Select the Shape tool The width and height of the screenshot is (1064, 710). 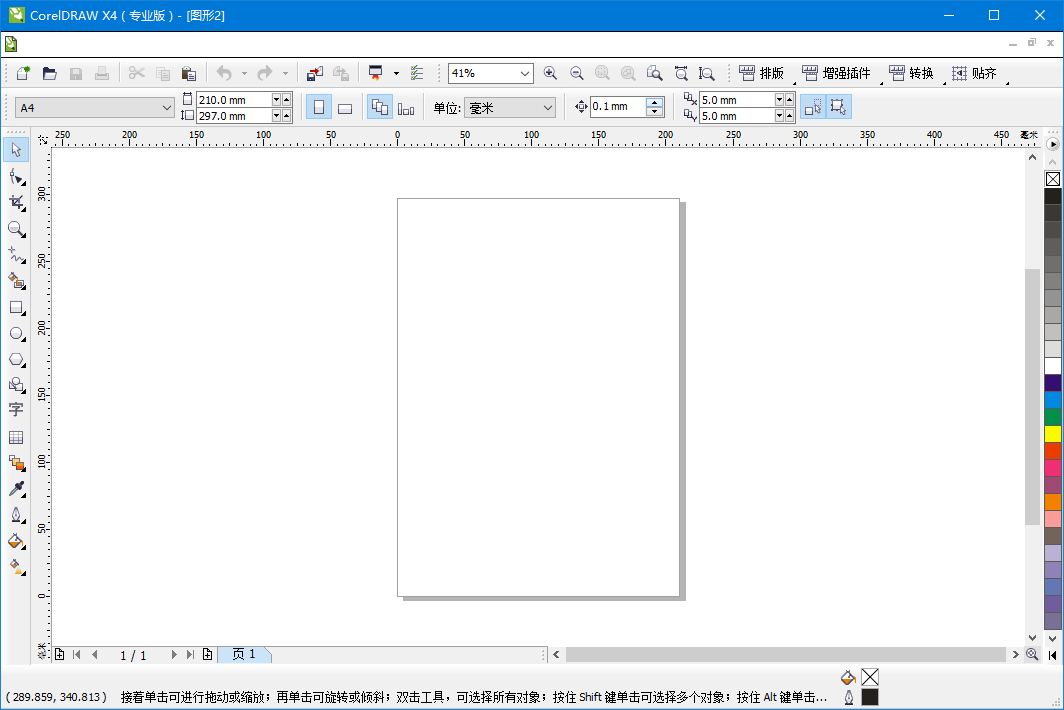[16, 177]
